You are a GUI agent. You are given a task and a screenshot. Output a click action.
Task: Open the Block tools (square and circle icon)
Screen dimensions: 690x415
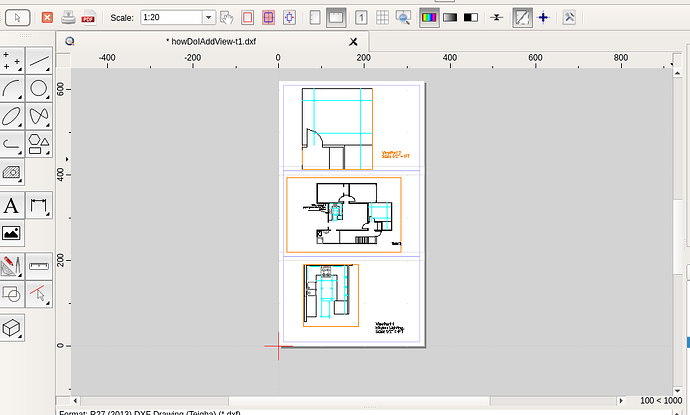coord(12,294)
